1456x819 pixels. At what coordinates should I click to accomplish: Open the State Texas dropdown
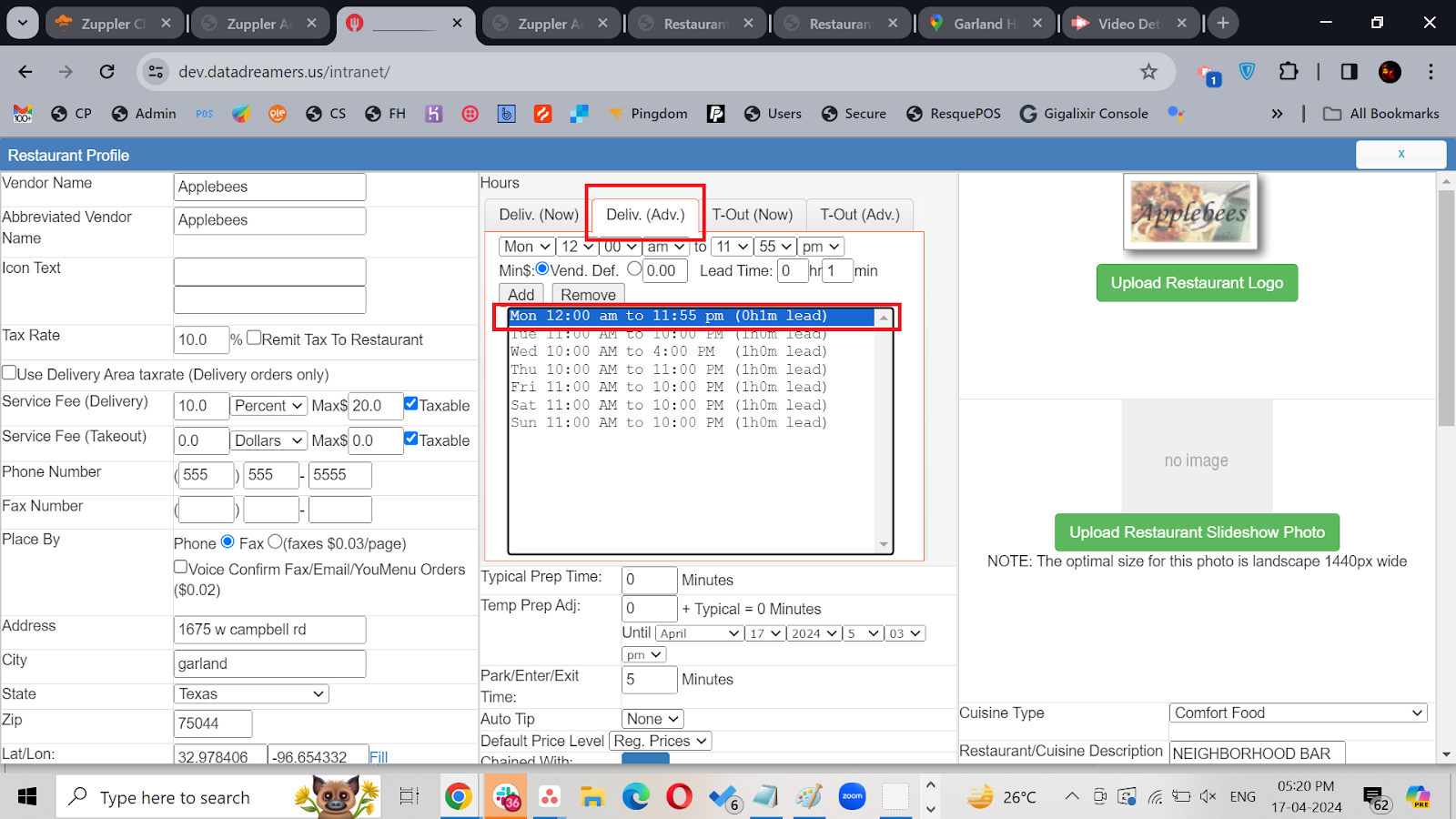click(x=251, y=694)
